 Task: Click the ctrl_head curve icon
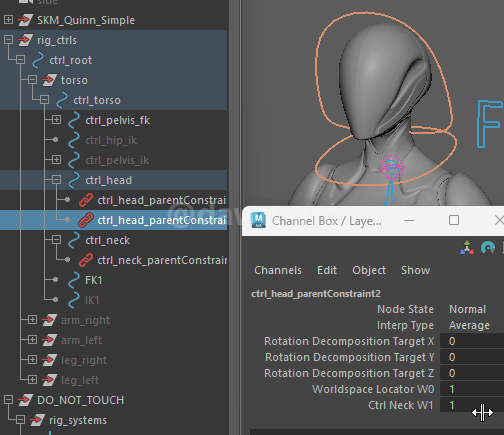[x=74, y=180]
